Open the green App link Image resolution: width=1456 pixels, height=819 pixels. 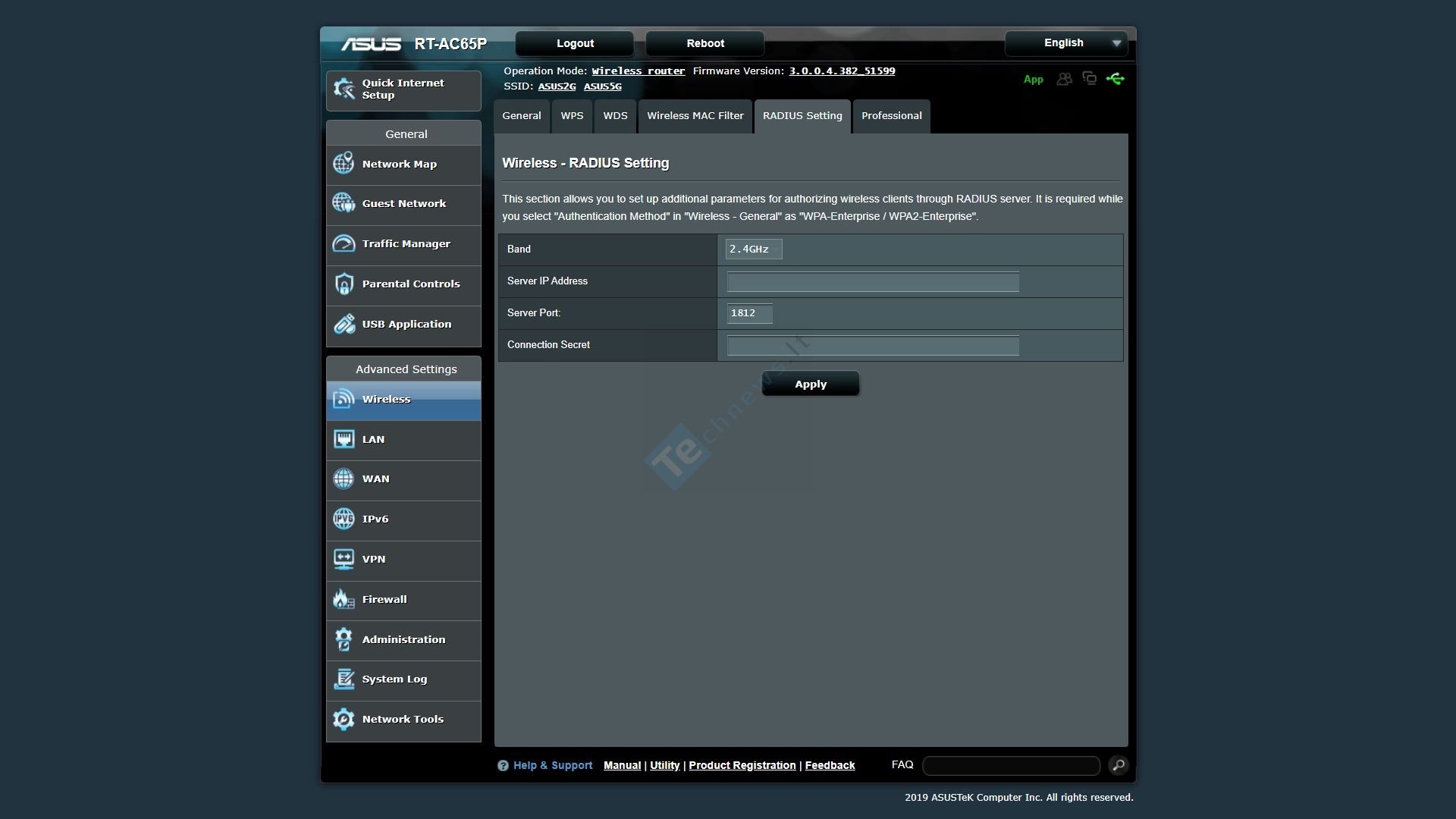pos(1034,80)
